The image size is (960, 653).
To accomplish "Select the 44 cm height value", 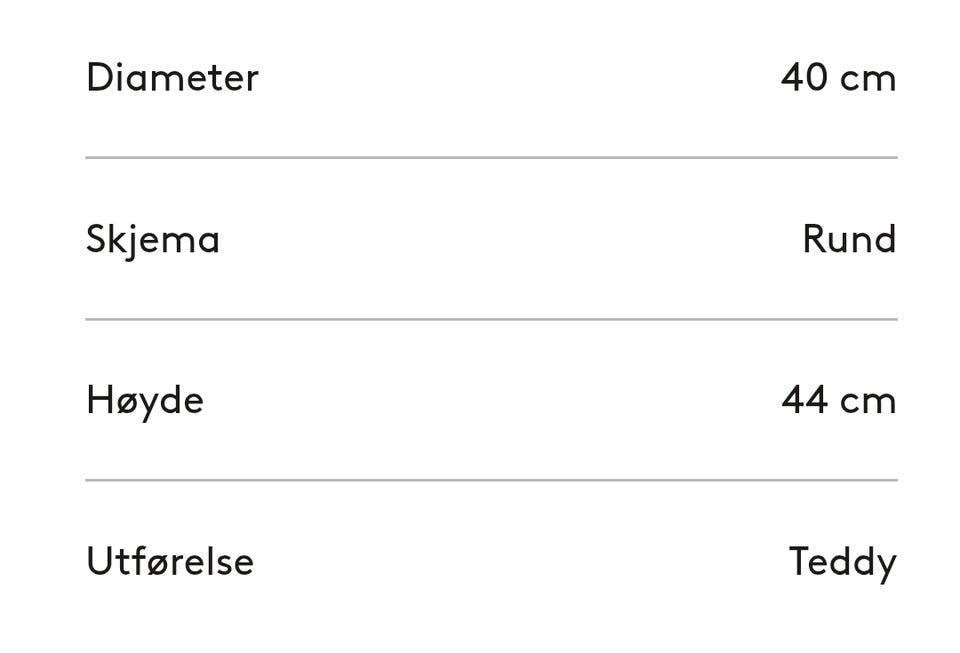I will click(838, 400).
